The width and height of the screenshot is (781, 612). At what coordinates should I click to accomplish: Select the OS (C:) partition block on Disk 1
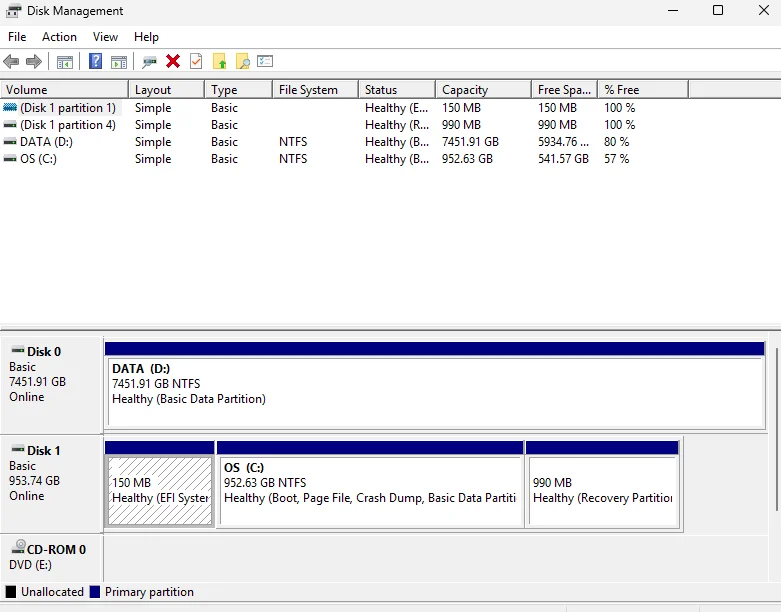[370, 484]
